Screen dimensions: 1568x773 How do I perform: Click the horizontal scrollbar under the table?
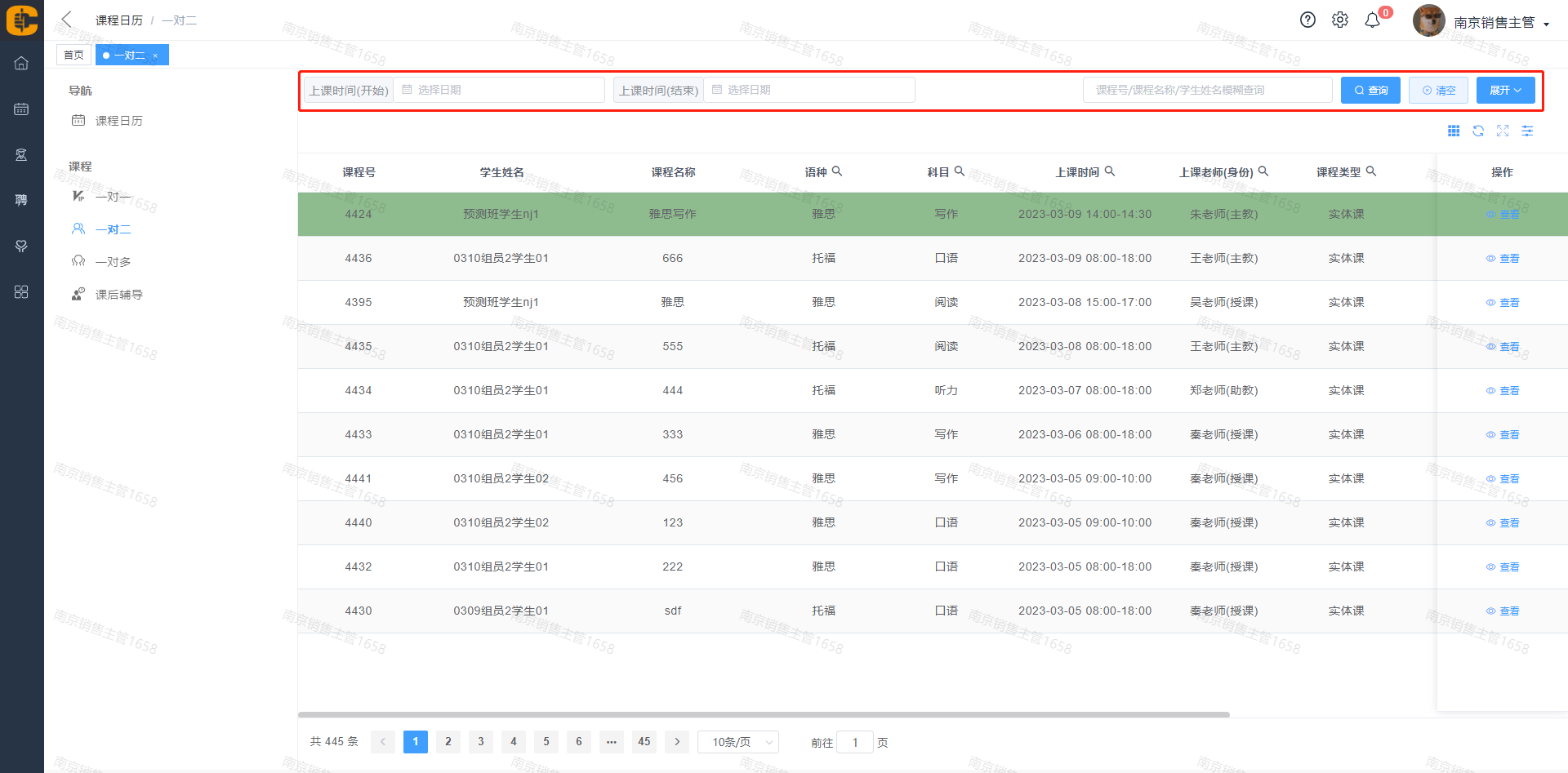coord(764,715)
